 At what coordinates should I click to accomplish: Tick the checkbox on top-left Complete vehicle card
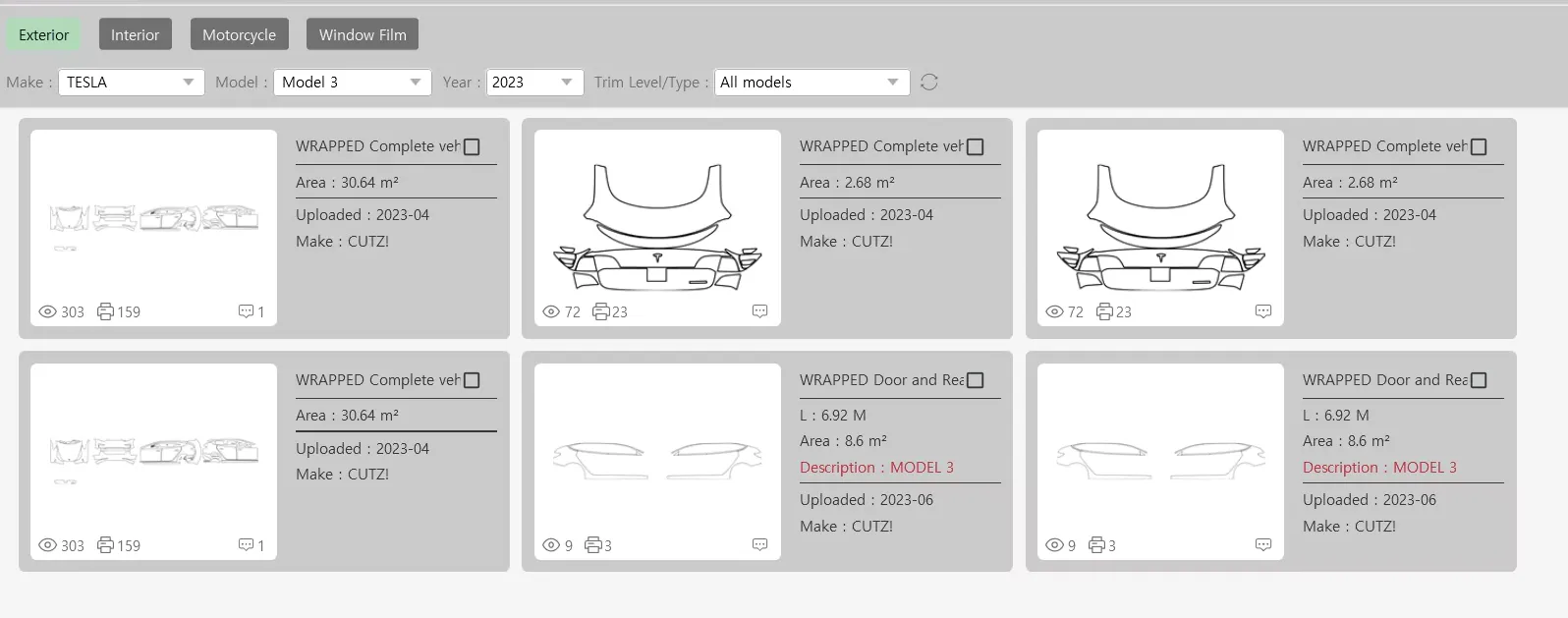[x=472, y=147]
